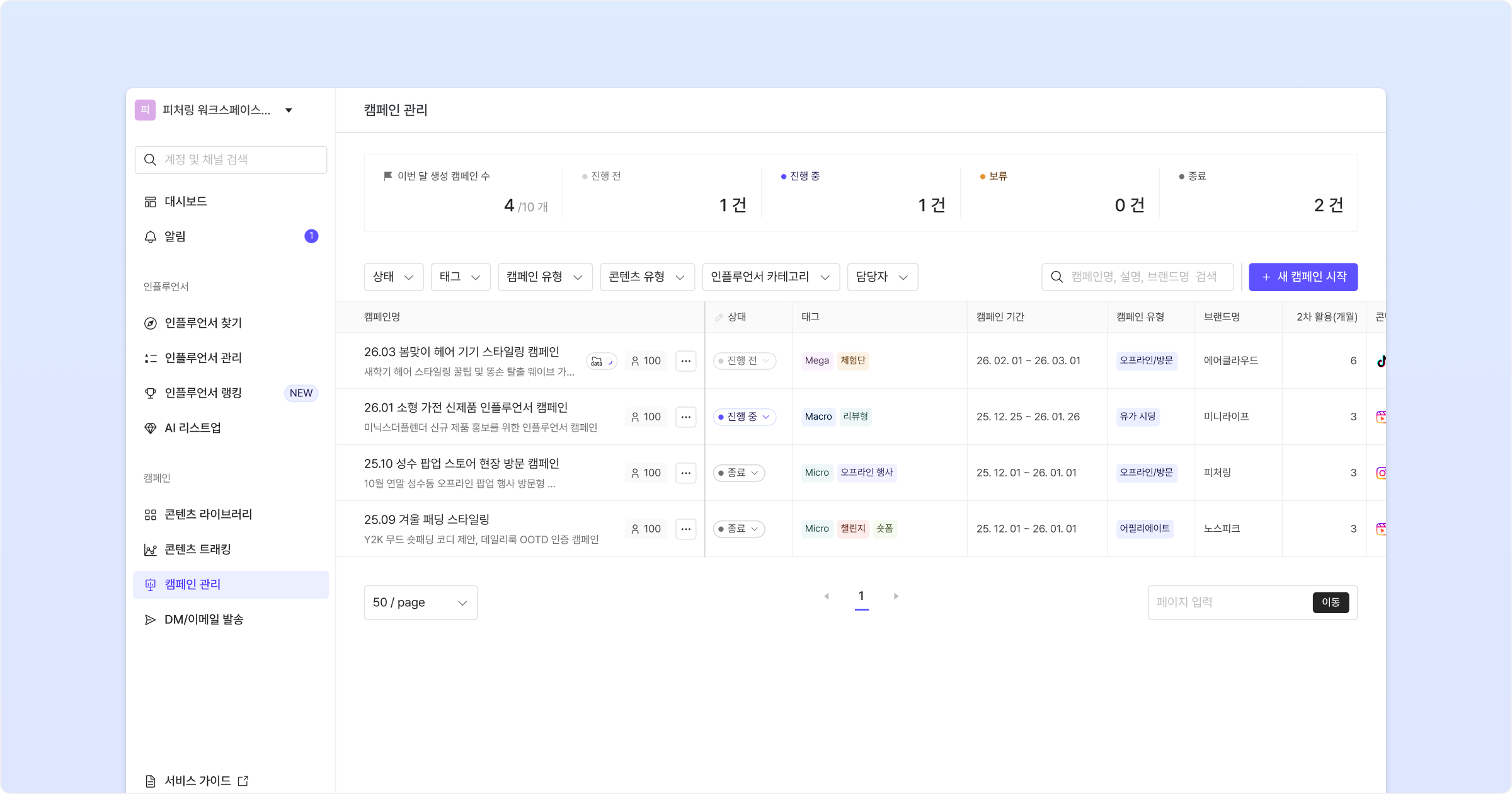Open 인플루언서 찾기 compass icon
This screenshot has height=794, width=1512.
coord(151,323)
